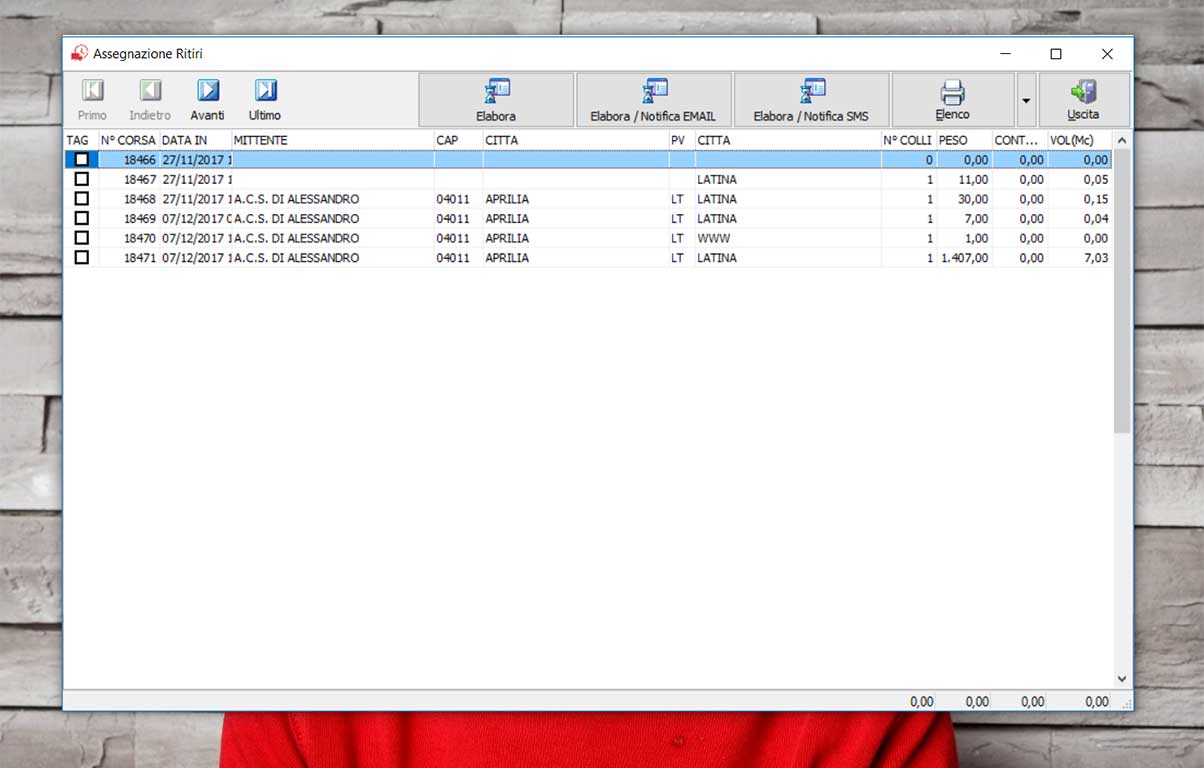Click LATINA destination in row 18467

717,179
